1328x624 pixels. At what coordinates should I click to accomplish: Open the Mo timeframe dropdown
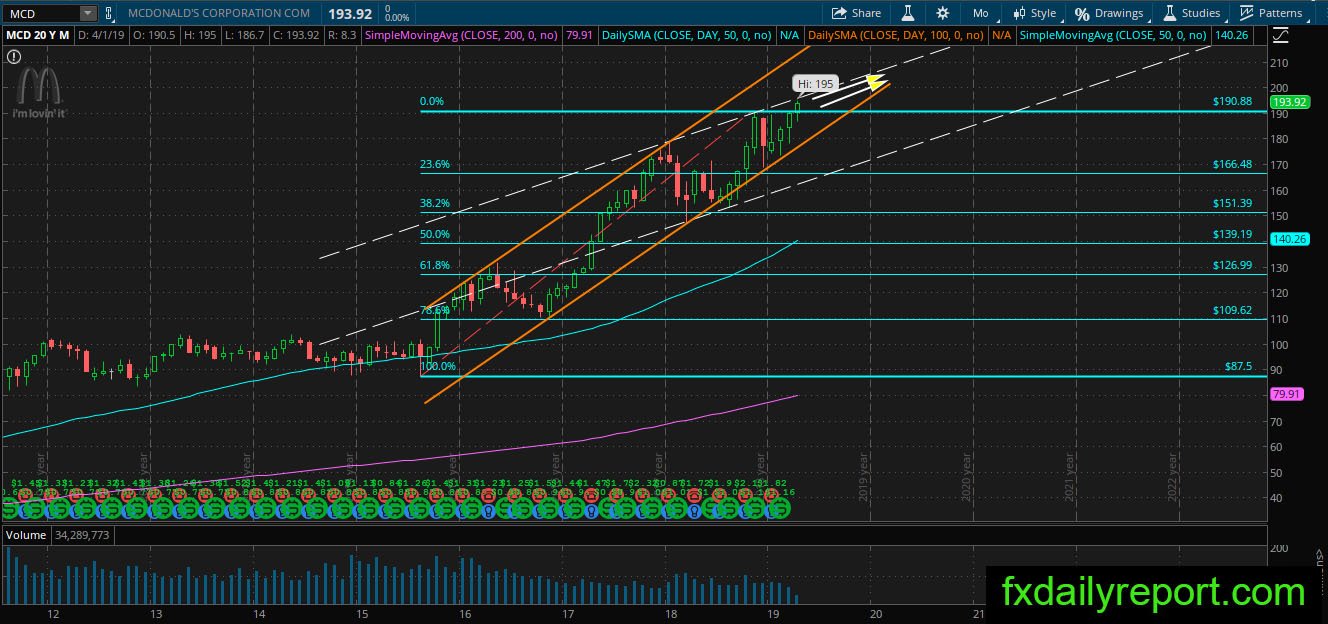point(980,13)
